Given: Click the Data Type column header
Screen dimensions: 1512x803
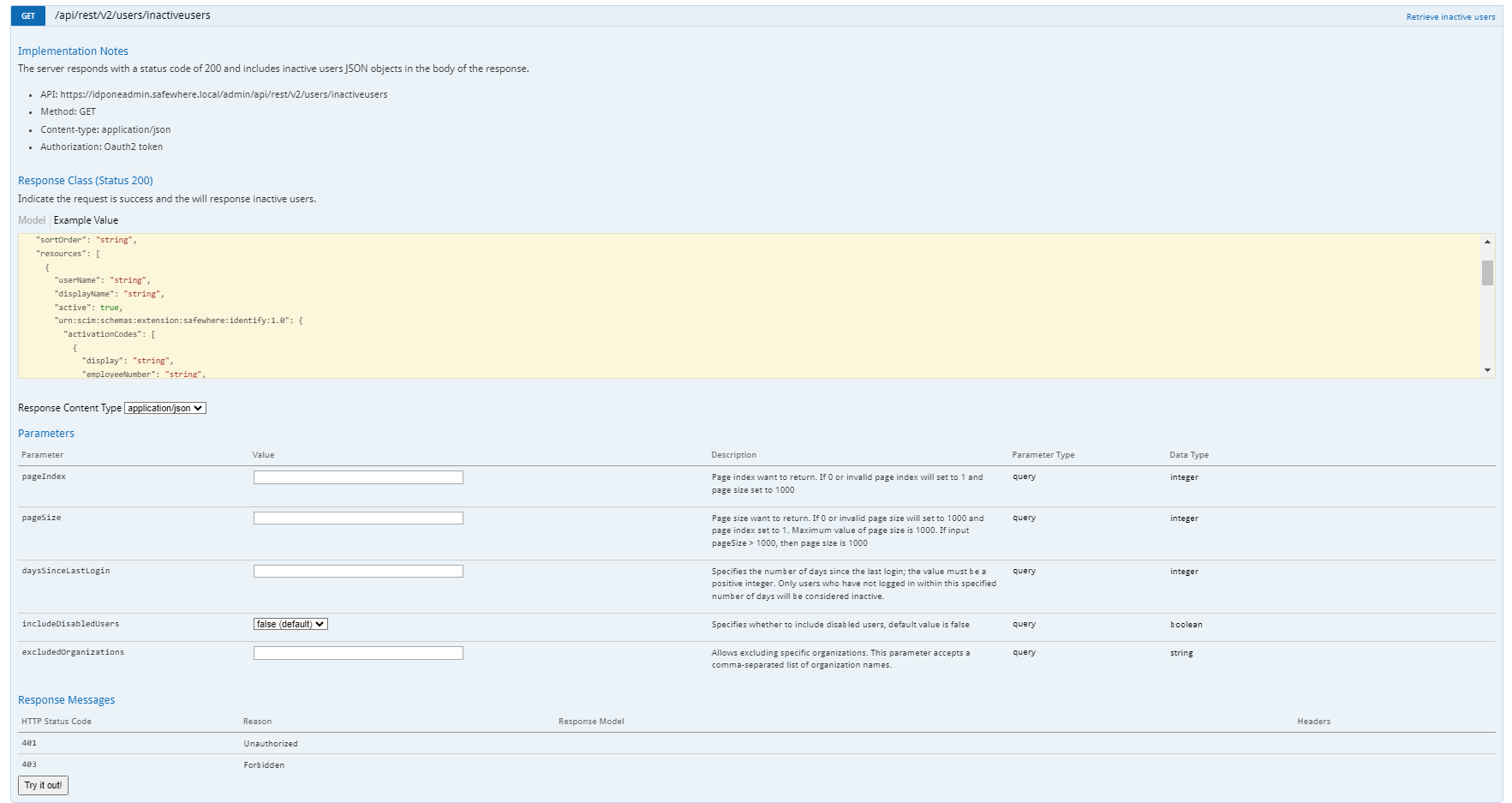Looking at the screenshot, I should click(1189, 455).
